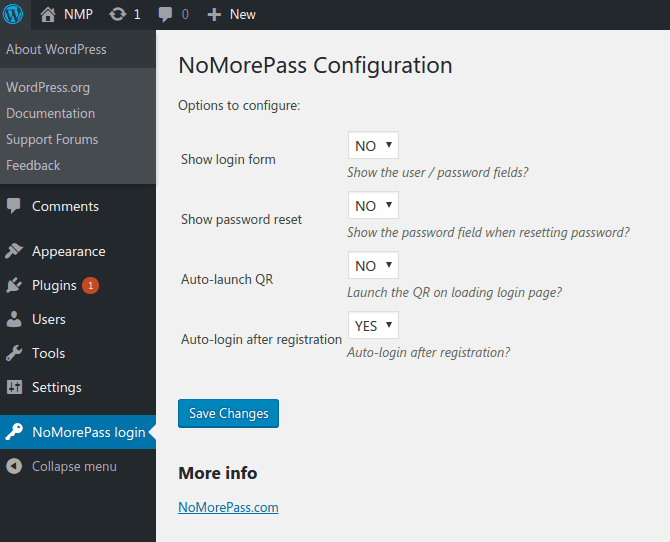Open the Users menu item
The width and height of the screenshot is (670, 542).
48,319
